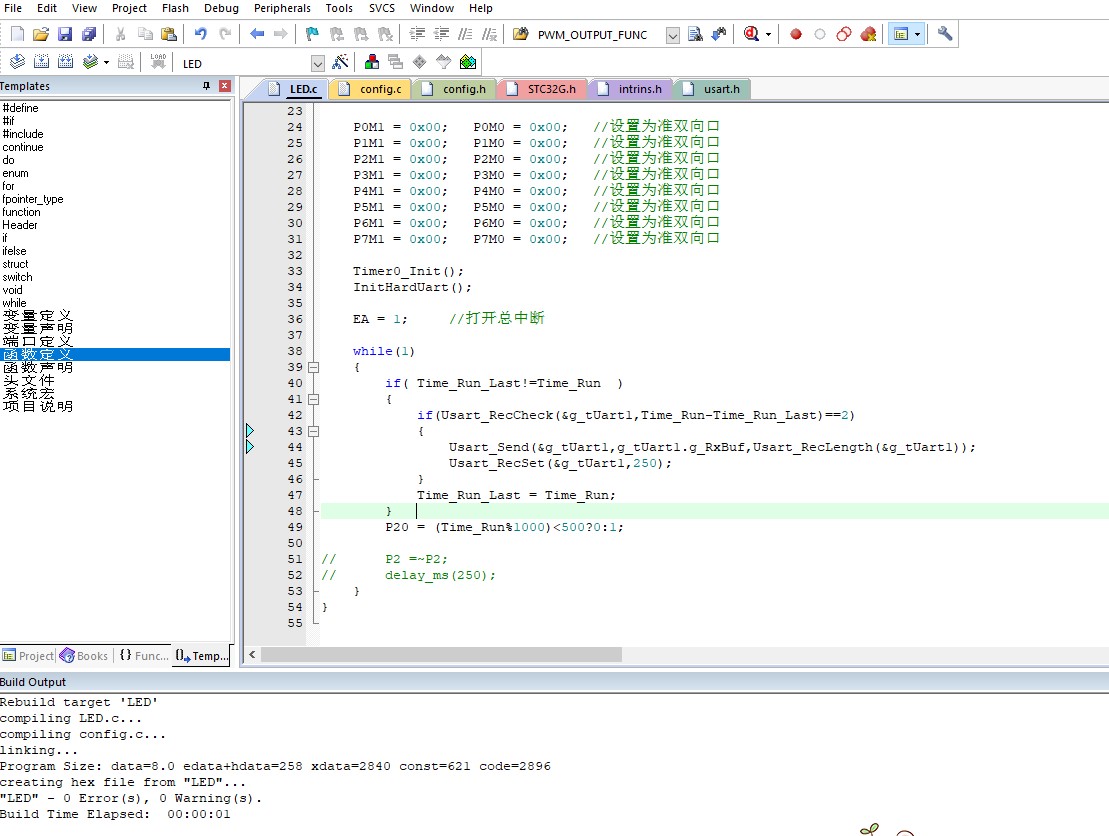This screenshot has height=836, width=1109.
Task: Show the Books panel tab
Action: pyautogui.click(x=84, y=656)
